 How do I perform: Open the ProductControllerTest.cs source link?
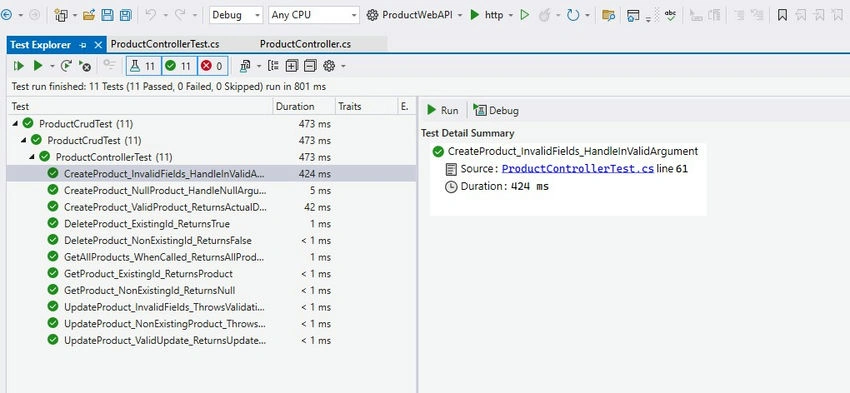point(577,169)
